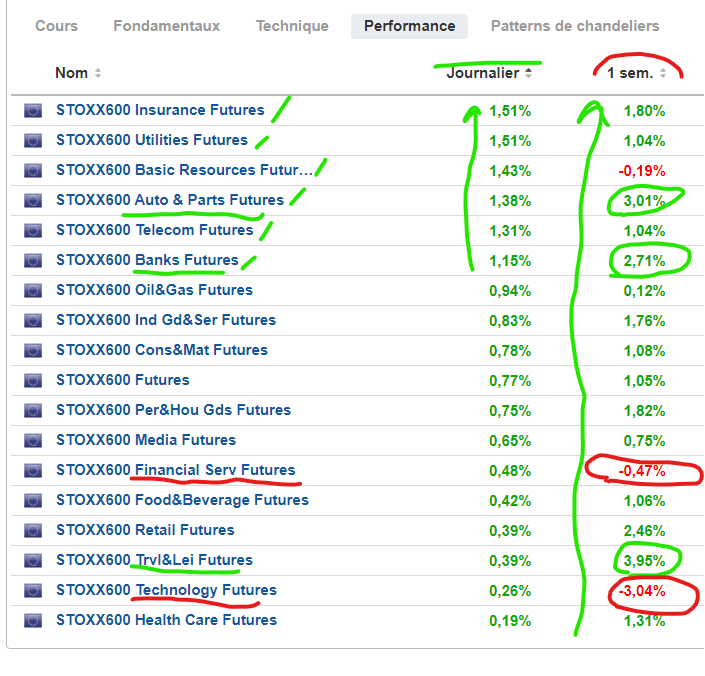This screenshot has height=676, width=705.
Task: Open STOXX600 Financial Serv Futures link
Action: (176, 470)
